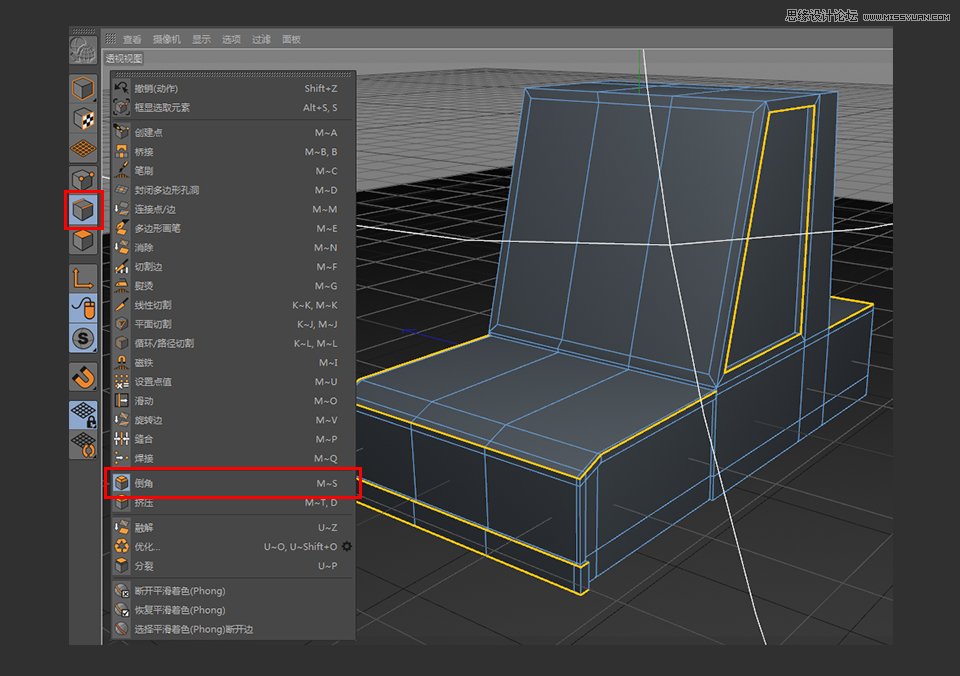Click the 透视视图 perspective view tab
The height and width of the screenshot is (676, 960).
click(x=122, y=58)
